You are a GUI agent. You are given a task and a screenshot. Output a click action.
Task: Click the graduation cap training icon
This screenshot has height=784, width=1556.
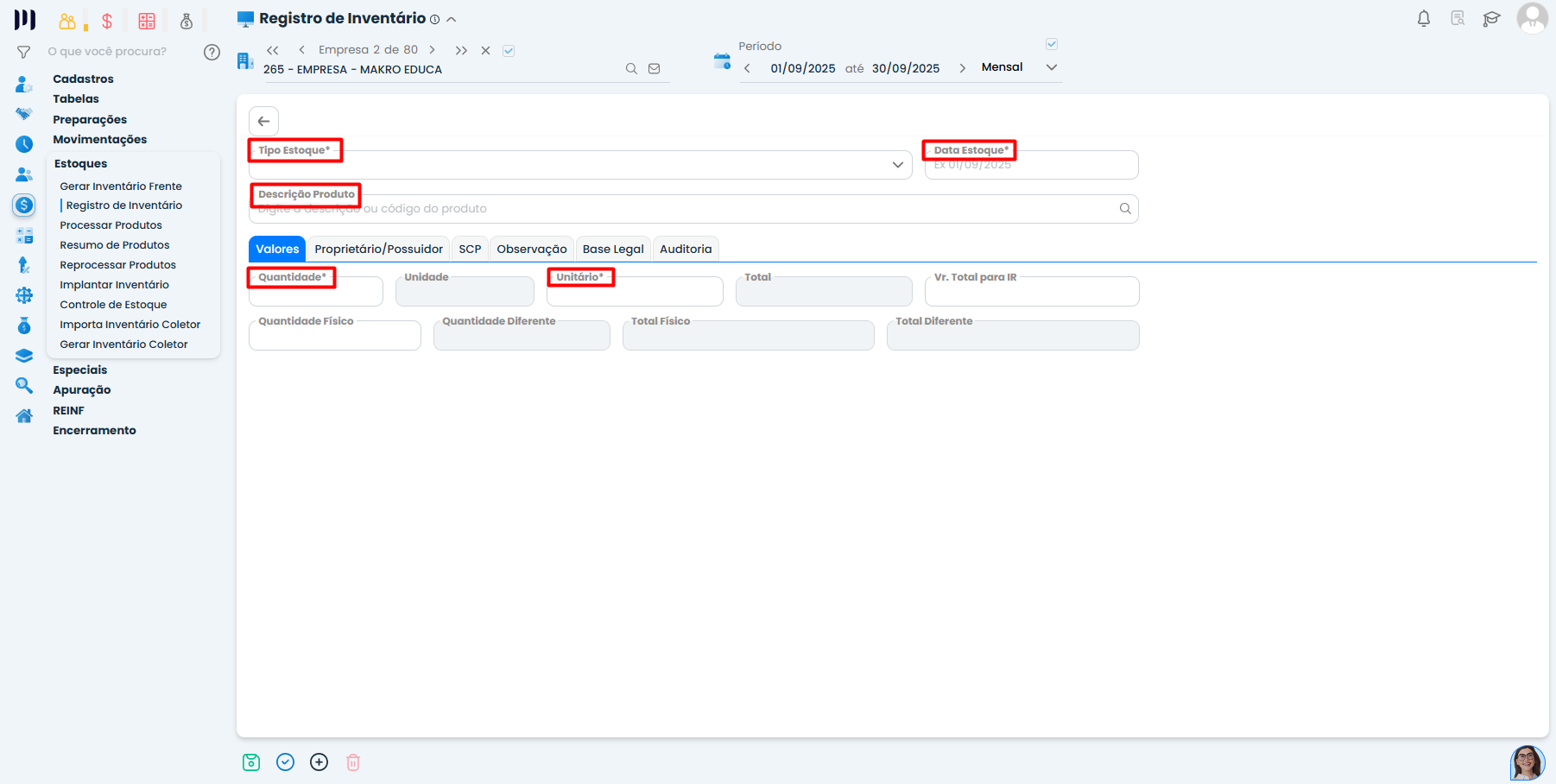1491,18
